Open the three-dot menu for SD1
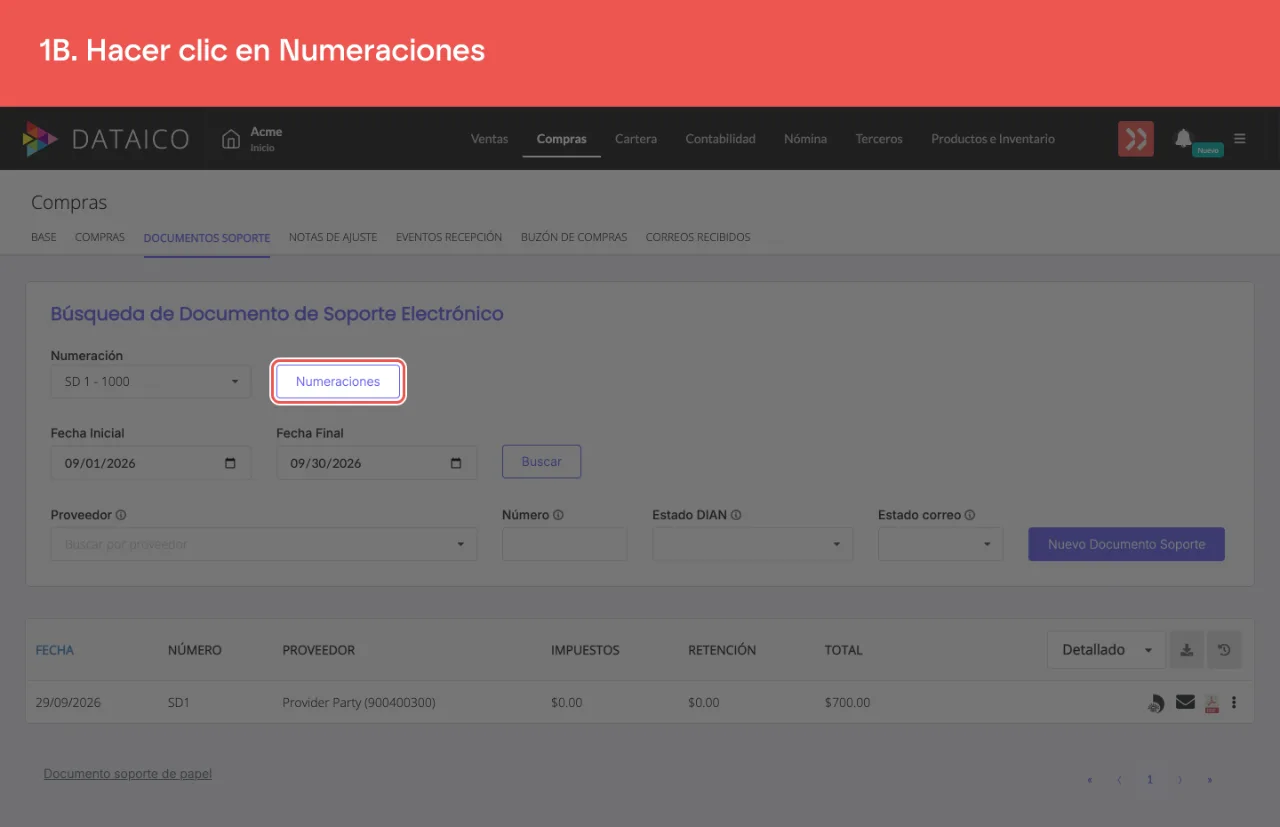The width and height of the screenshot is (1280, 827). click(x=1234, y=703)
